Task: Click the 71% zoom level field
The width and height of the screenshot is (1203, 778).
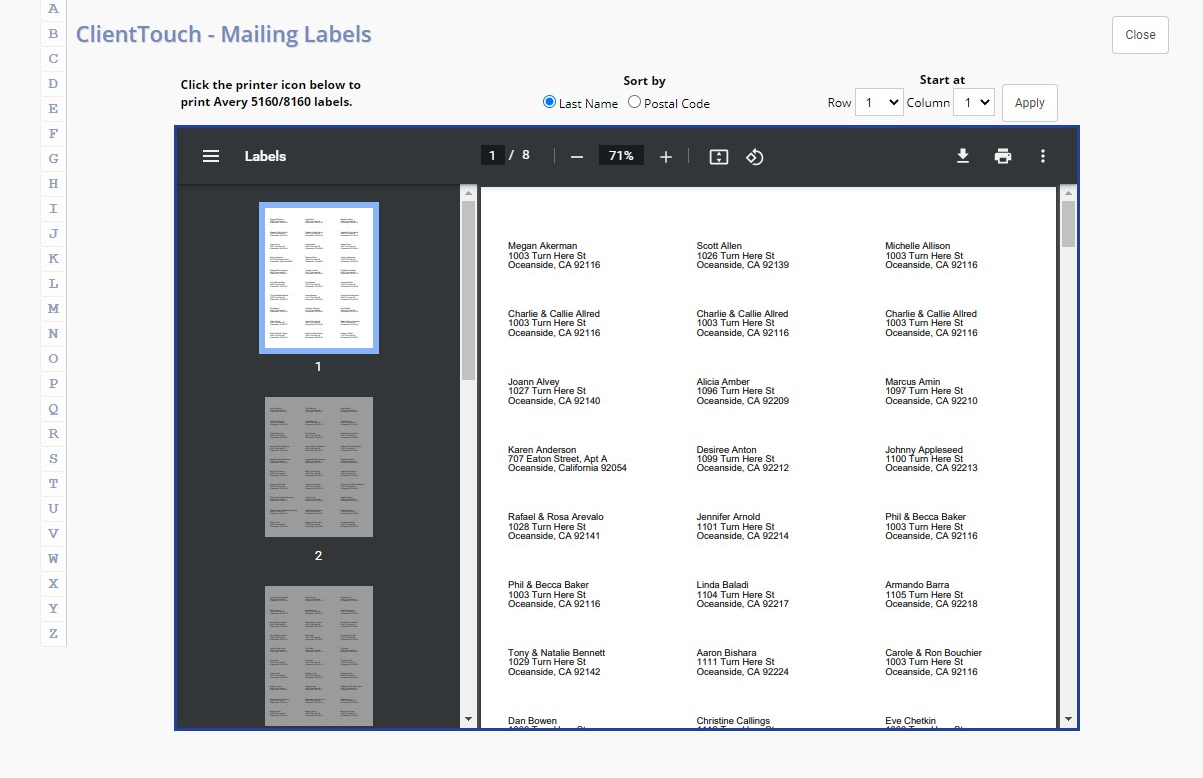Action: (x=621, y=156)
